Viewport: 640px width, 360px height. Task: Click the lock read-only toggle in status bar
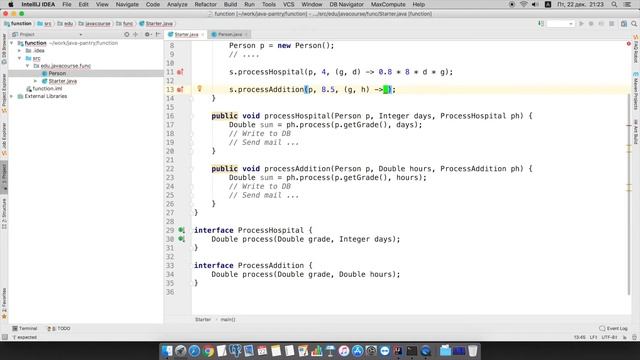point(624,338)
